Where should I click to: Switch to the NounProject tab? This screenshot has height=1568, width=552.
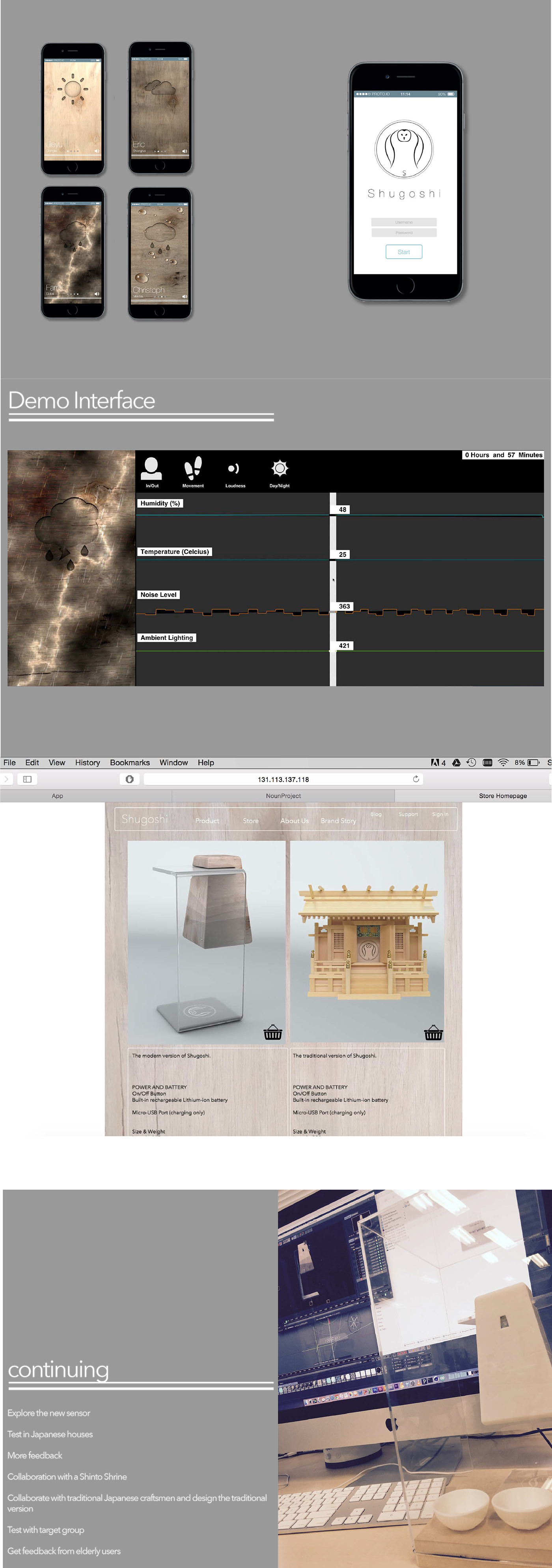click(x=283, y=796)
